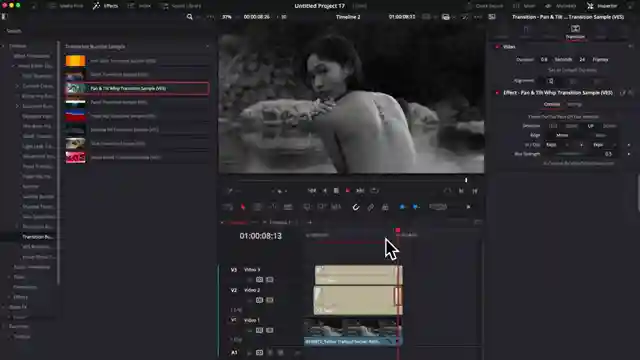Switch to the Timeline 1 tab
Image resolution: width=640 pixels, height=360 pixels.
point(279,222)
